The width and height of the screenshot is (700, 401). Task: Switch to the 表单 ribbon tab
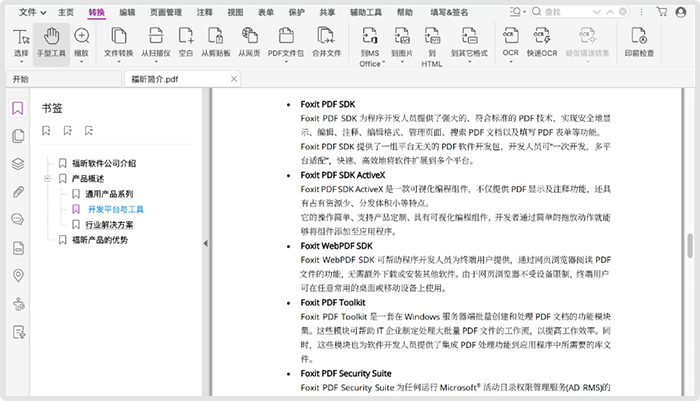pos(266,13)
